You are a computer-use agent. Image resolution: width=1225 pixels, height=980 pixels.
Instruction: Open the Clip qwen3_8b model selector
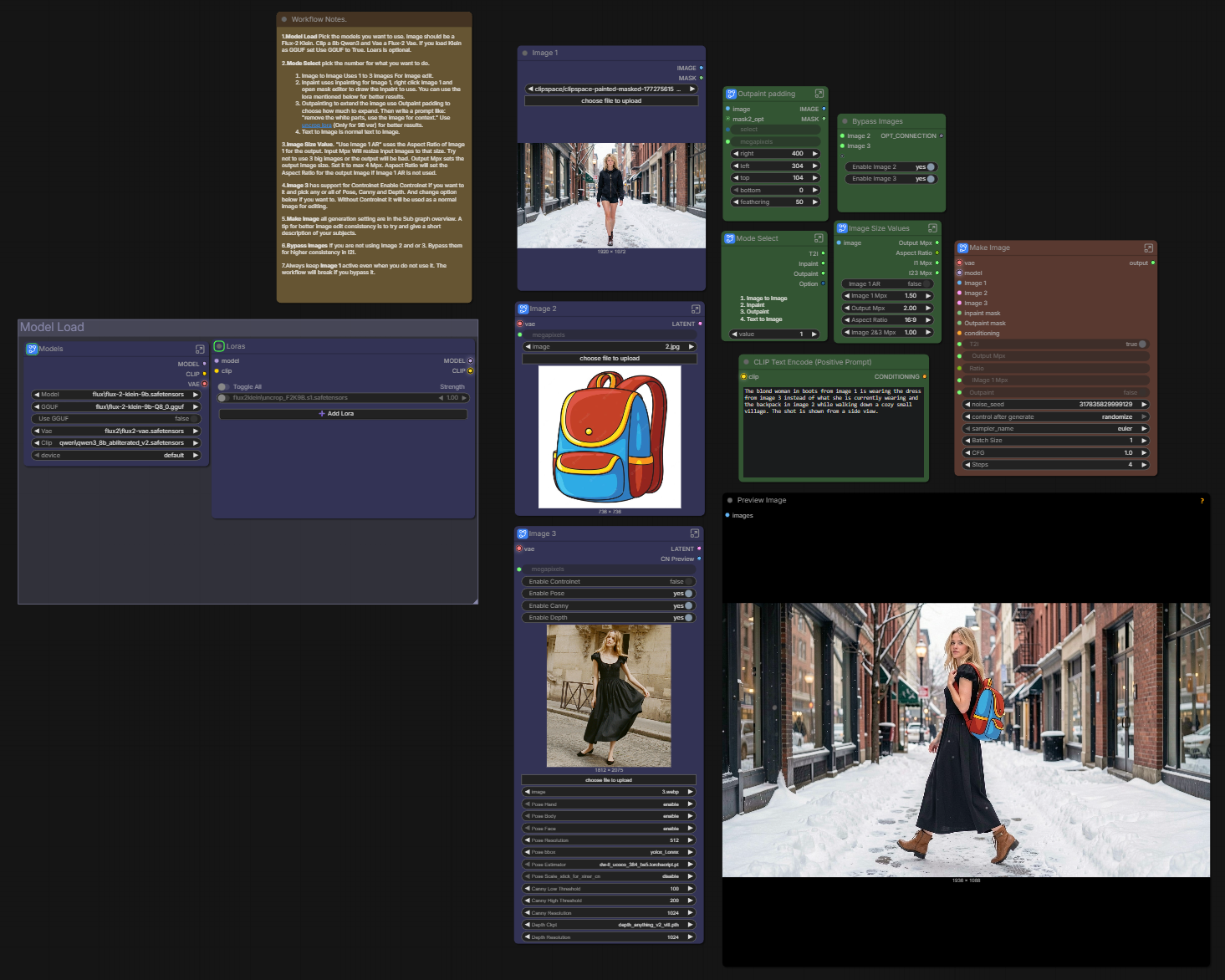116,443
